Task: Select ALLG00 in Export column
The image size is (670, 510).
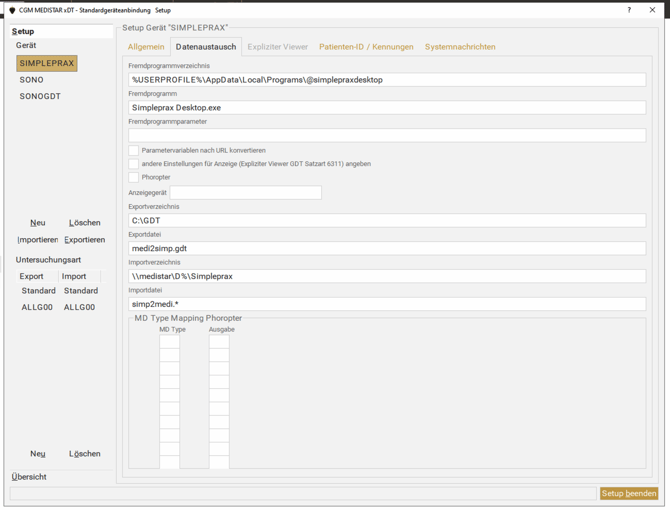Action: pyautogui.click(x=37, y=308)
